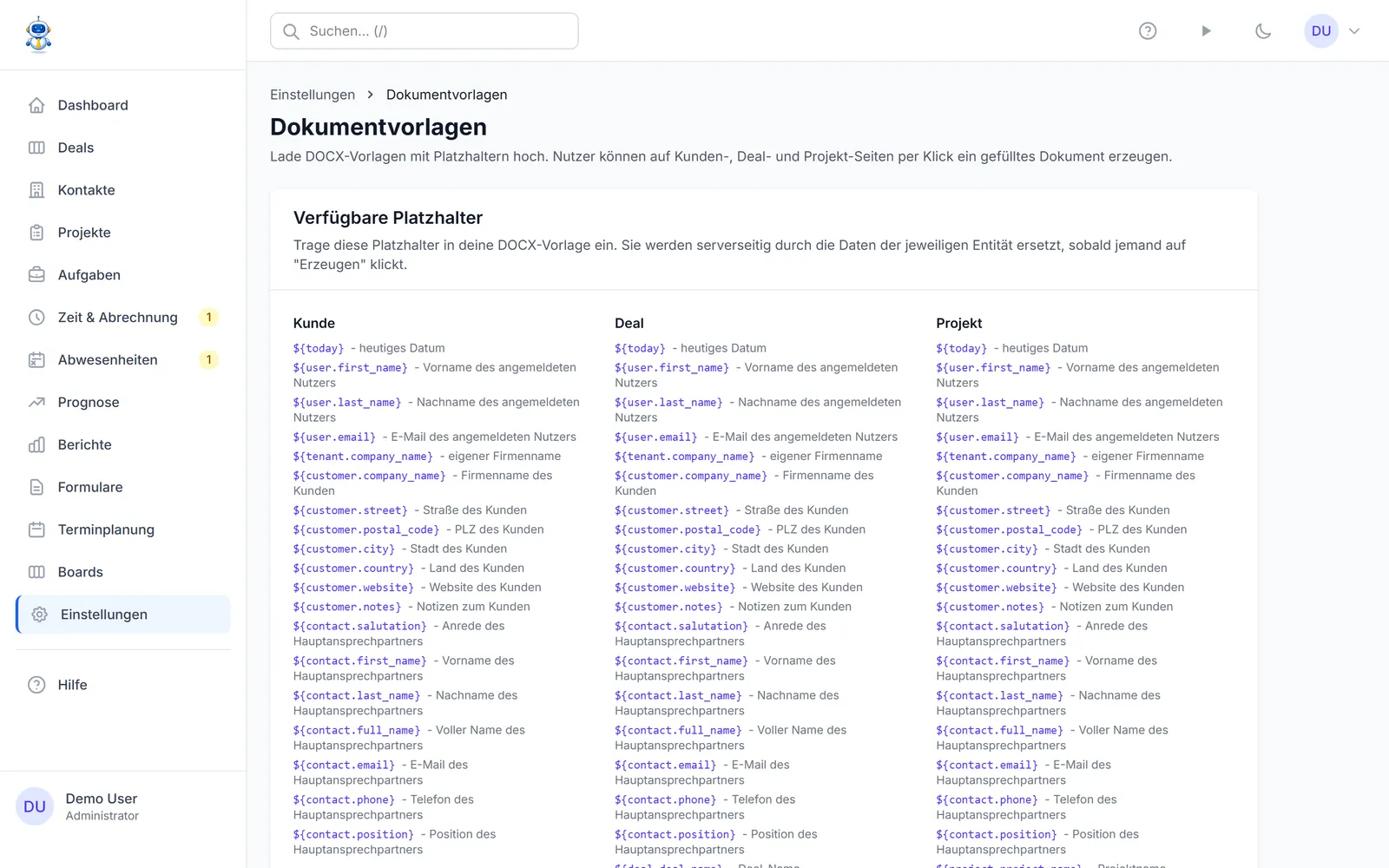Viewport: 1389px width, 868px height.
Task: Click ${customer.notes} under Projekt
Action: coord(991,607)
